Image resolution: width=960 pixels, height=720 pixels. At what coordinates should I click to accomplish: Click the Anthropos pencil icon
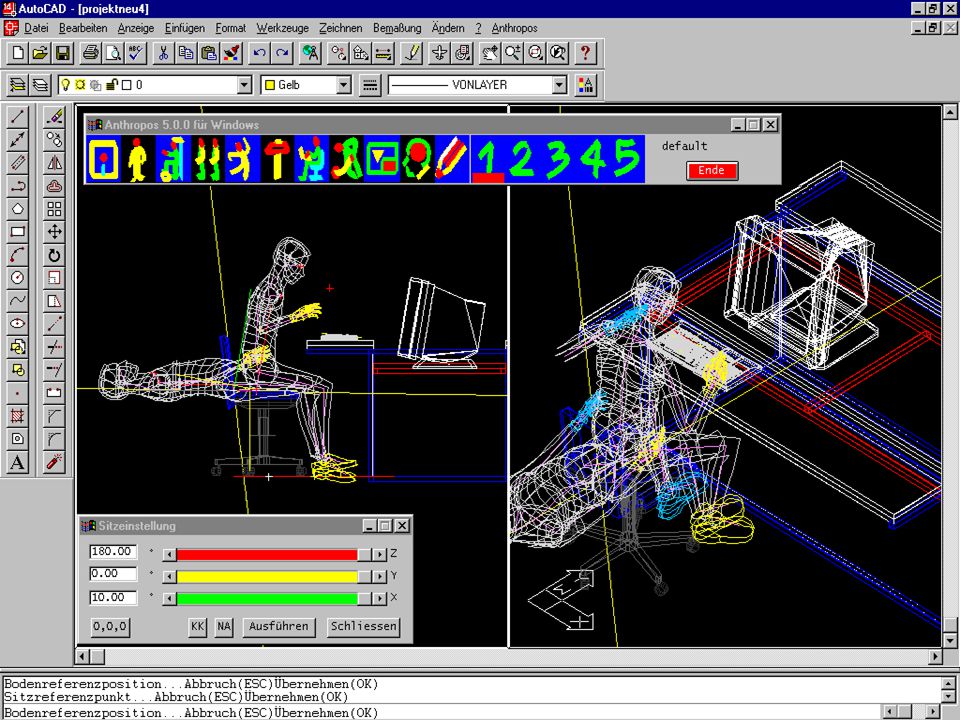click(x=452, y=159)
